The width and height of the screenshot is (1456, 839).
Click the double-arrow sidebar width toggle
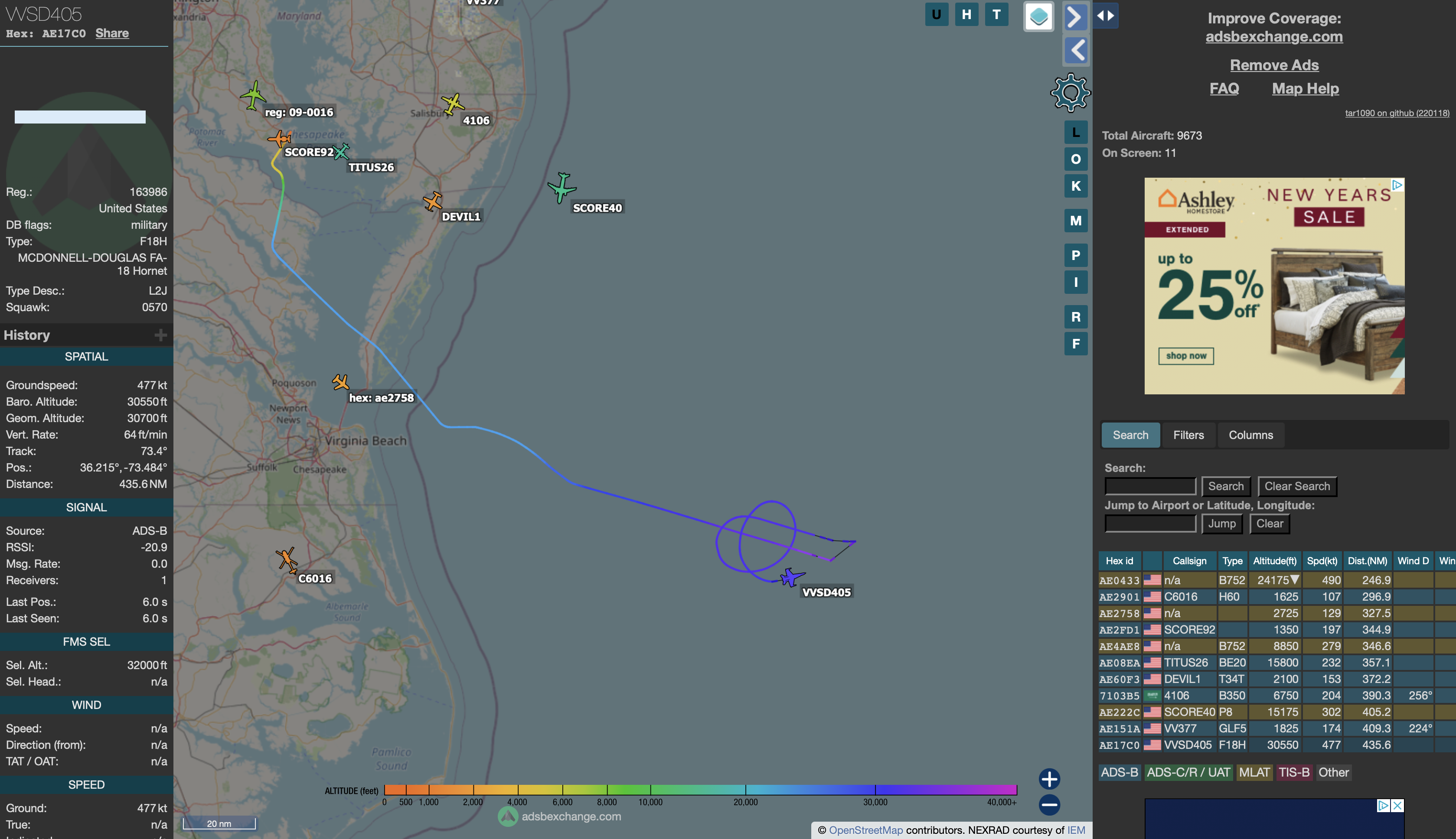pos(1106,16)
